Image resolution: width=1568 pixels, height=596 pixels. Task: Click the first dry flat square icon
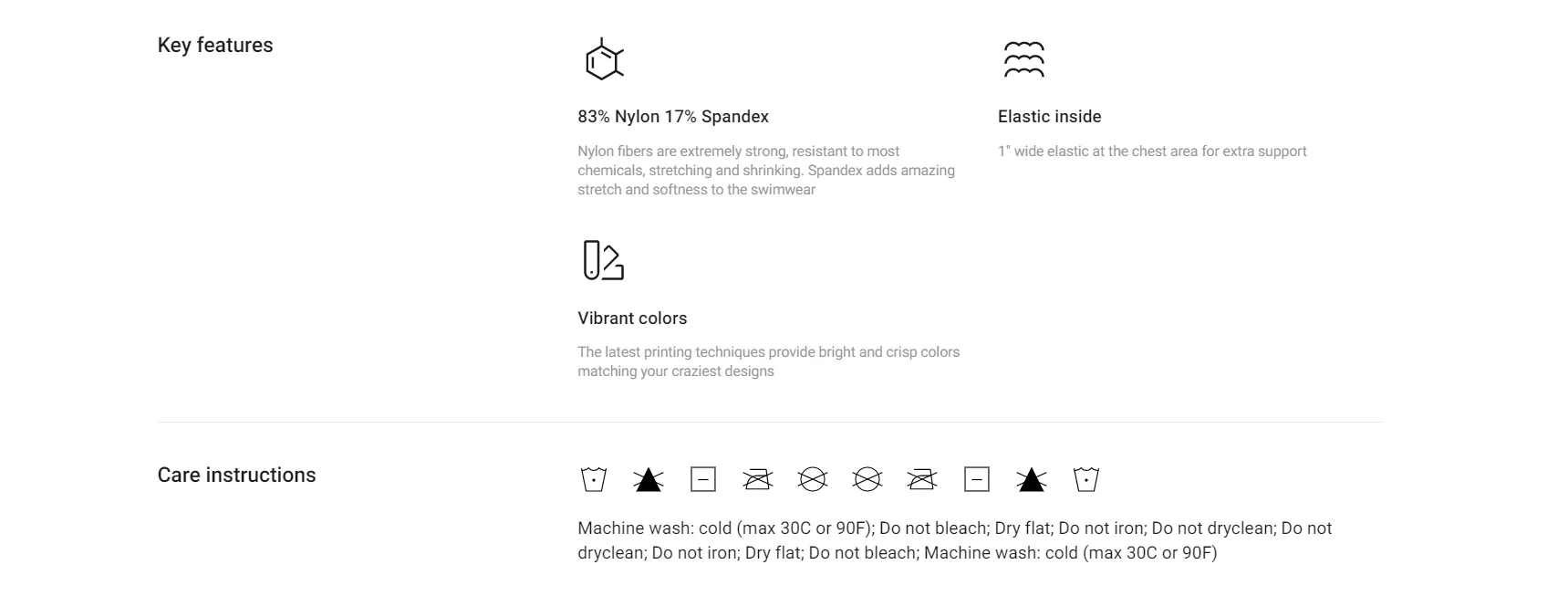click(703, 479)
